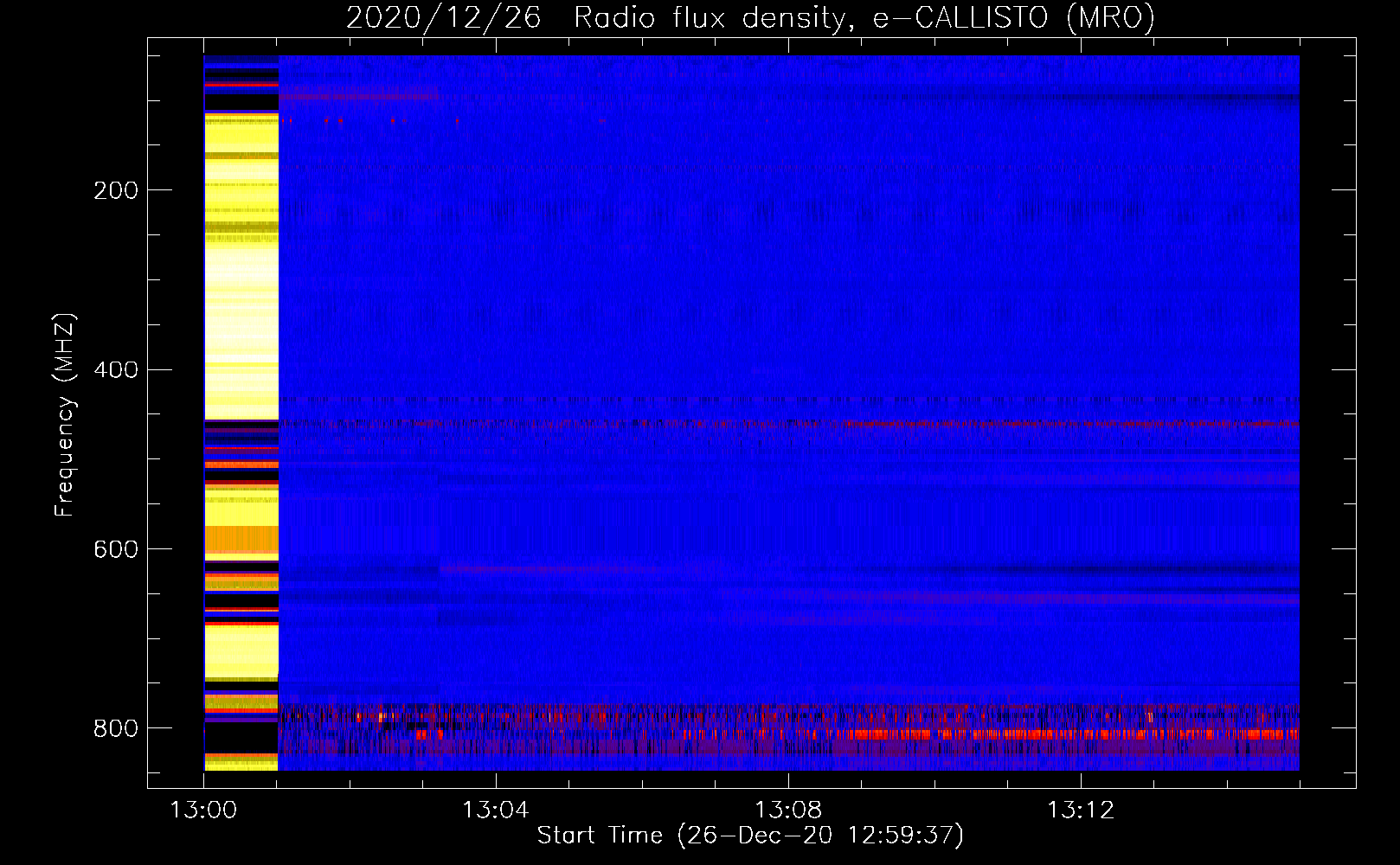Pick the 13:12 time tick label
The height and width of the screenshot is (865, 1400).
point(1081,811)
